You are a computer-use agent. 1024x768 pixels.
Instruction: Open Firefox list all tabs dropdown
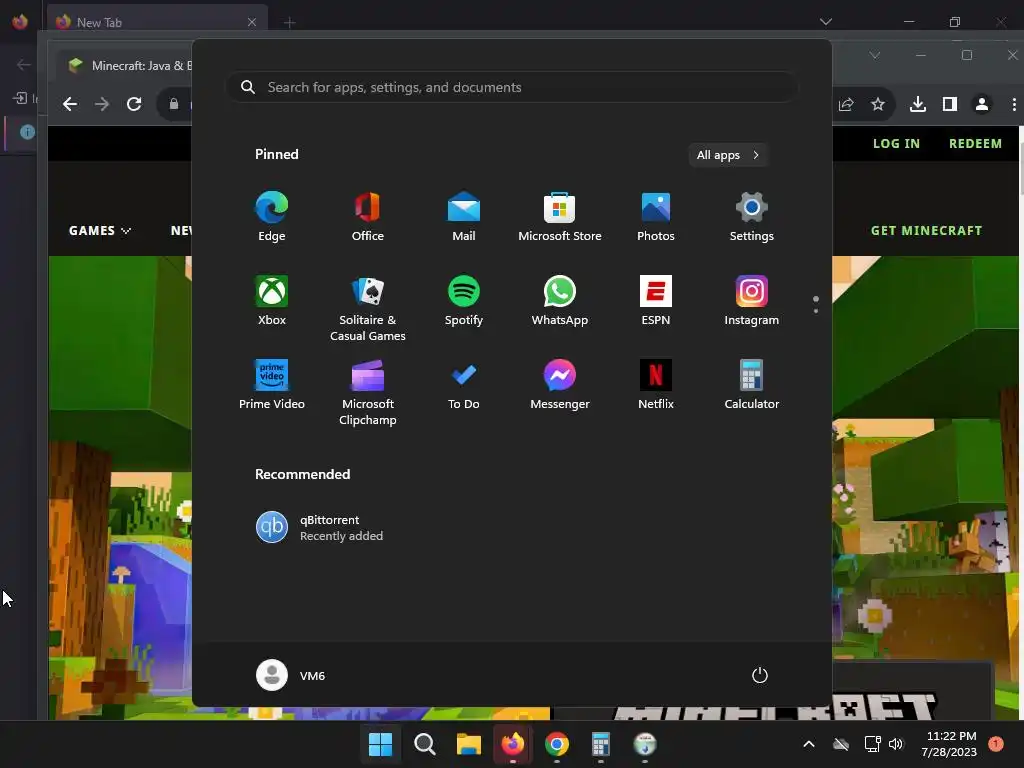coord(825,22)
